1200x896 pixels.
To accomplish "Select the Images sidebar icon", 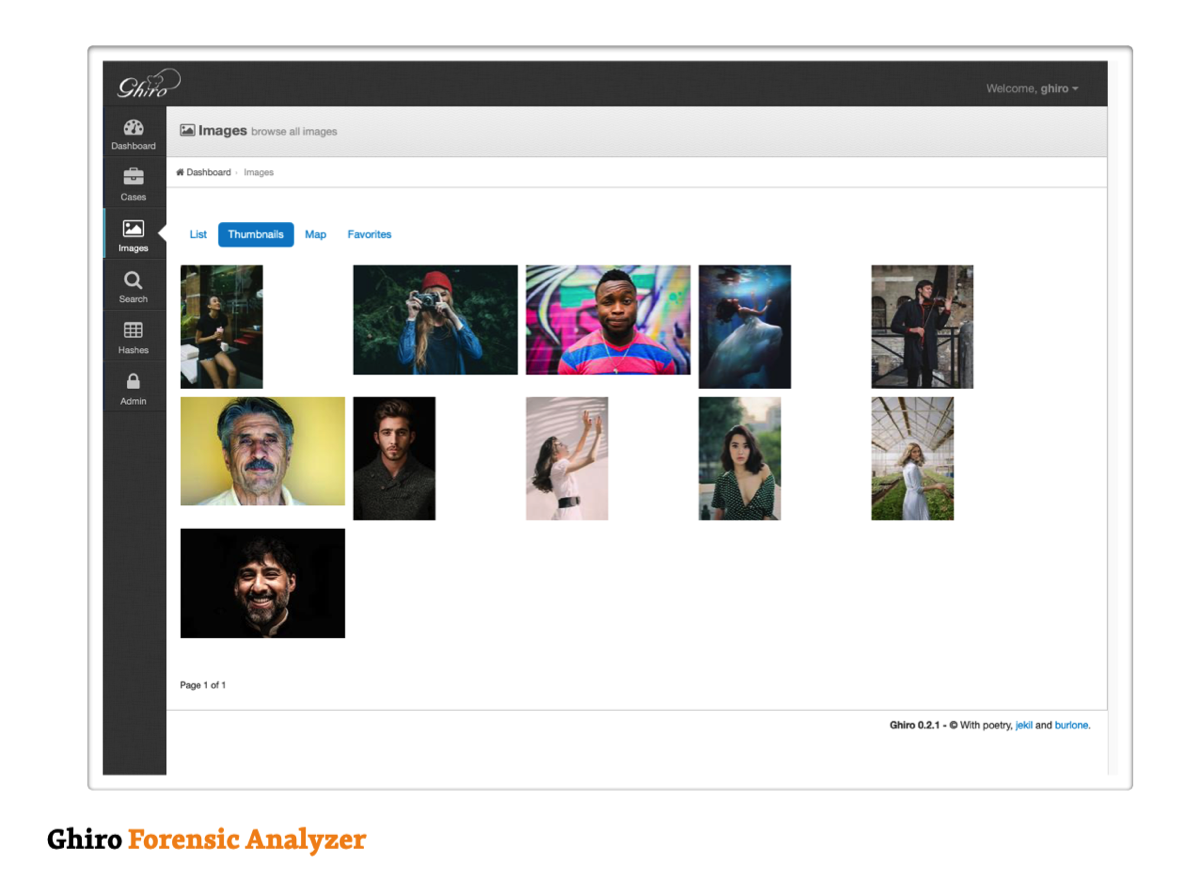I will [133, 230].
